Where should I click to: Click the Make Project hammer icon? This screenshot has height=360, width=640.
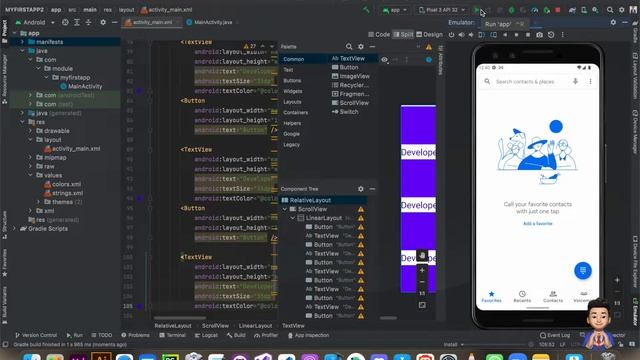[x=366, y=10]
